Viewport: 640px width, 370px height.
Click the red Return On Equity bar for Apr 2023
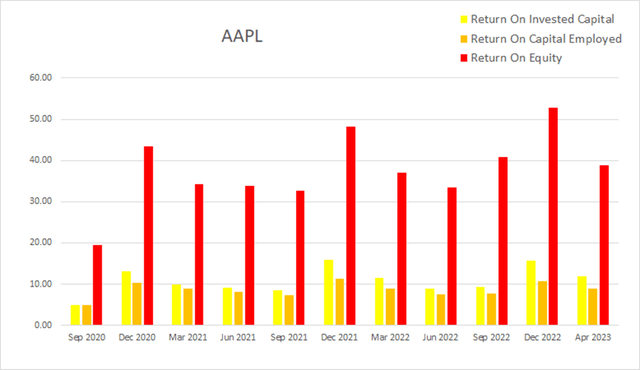604,245
